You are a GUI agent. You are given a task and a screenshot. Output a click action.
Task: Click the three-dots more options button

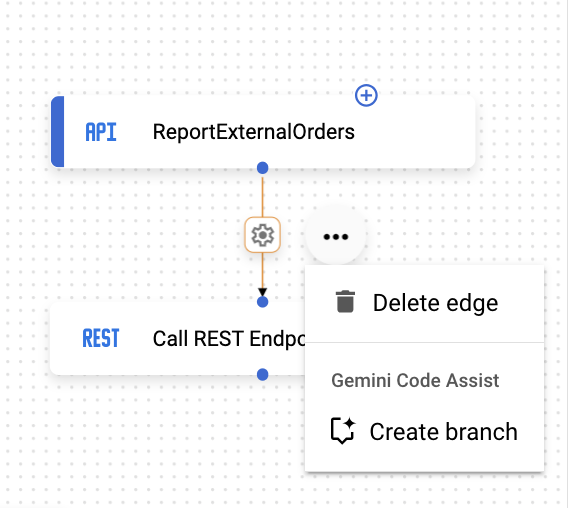[335, 237]
